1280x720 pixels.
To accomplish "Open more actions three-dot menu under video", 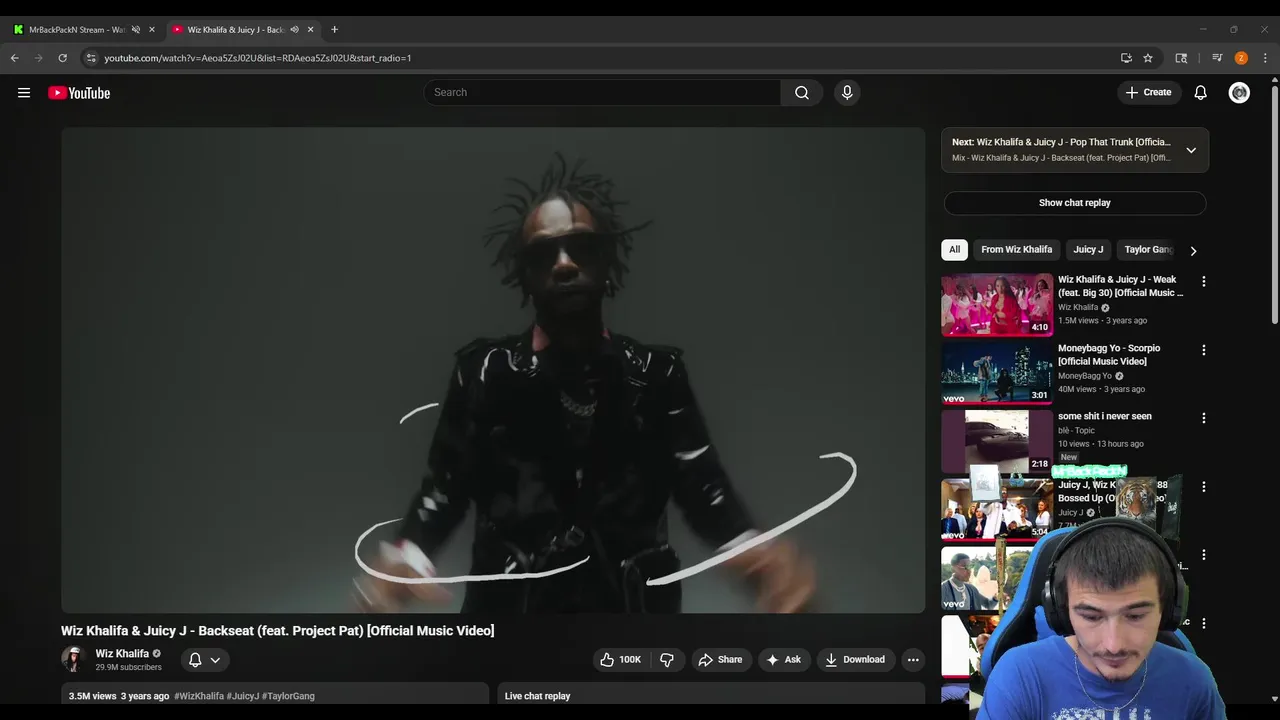I will (912, 659).
